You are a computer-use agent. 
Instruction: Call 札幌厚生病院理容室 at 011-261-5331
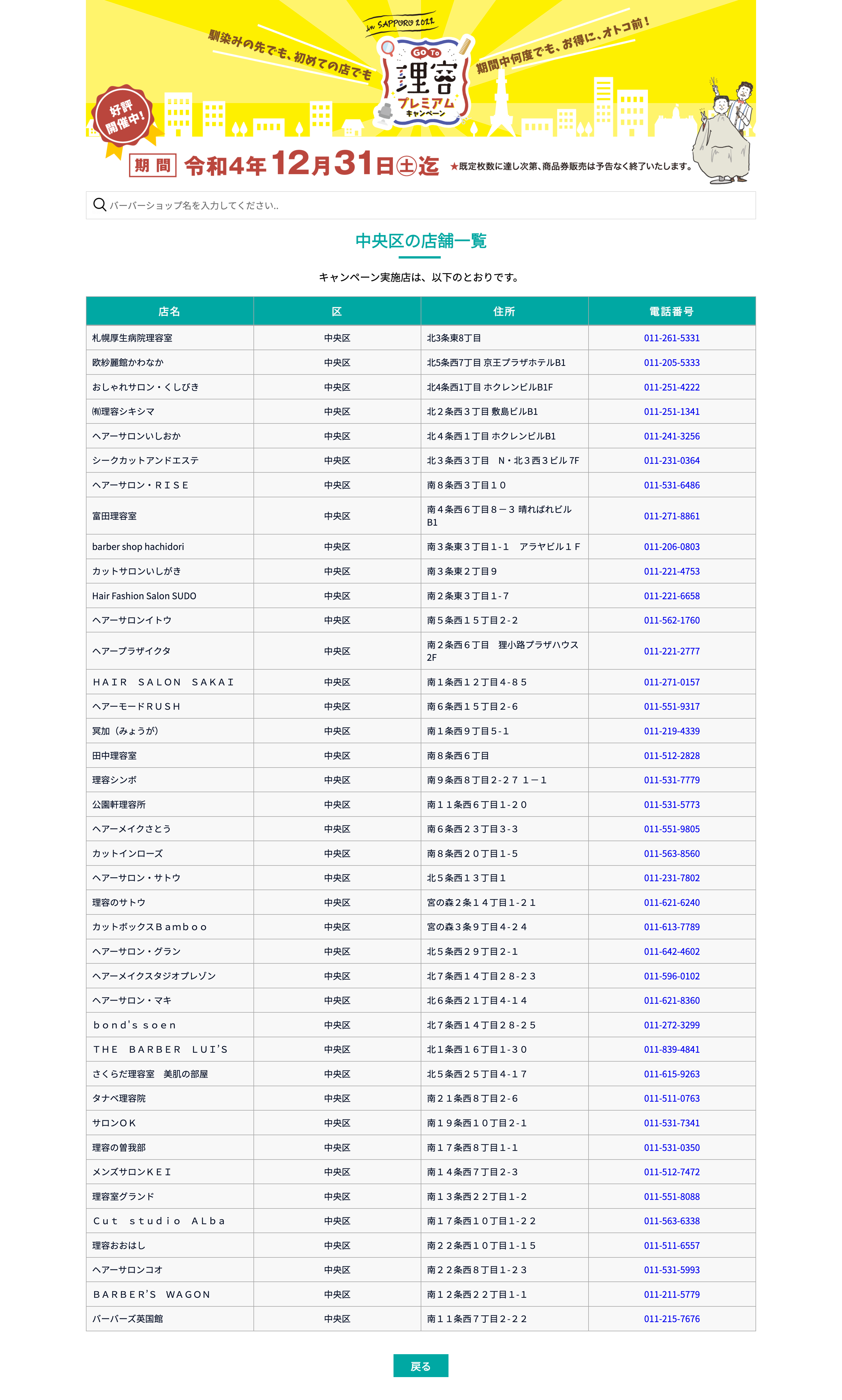(671, 338)
